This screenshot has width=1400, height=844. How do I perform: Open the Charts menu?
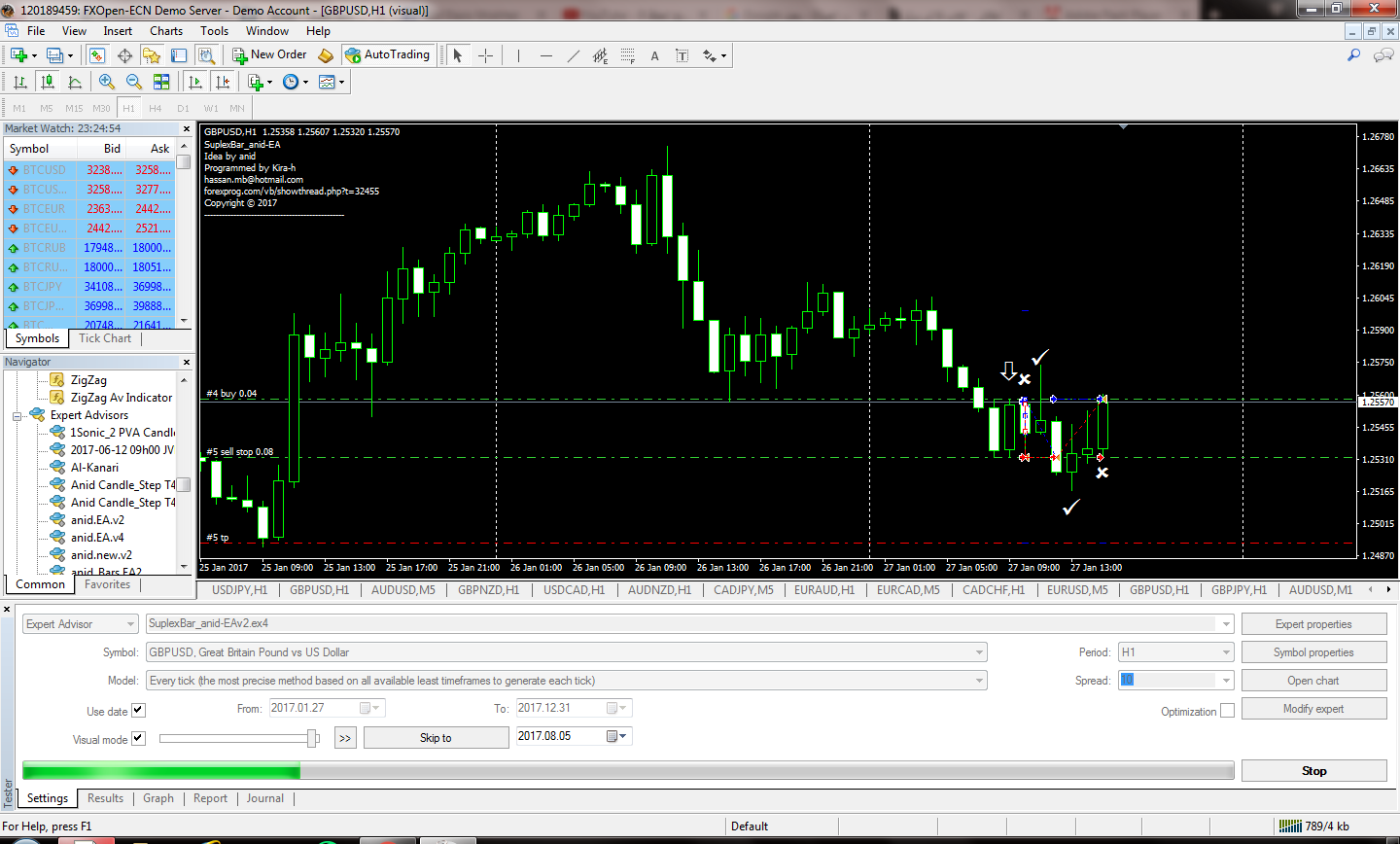pos(166,31)
